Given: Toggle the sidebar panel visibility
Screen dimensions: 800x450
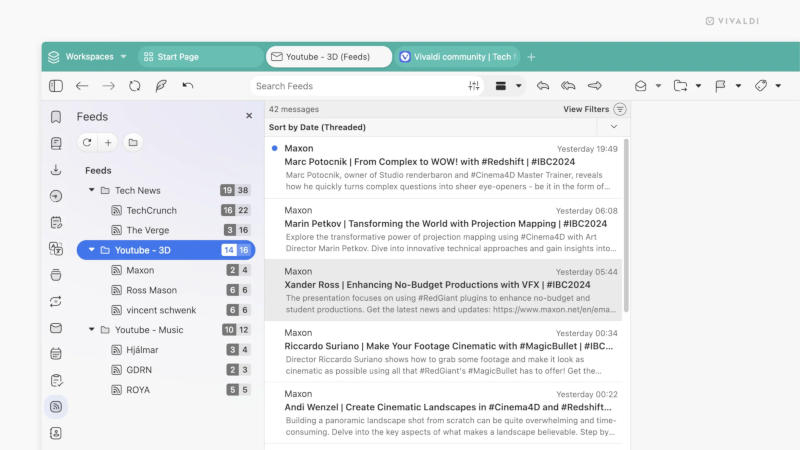Looking at the screenshot, I should coord(56,86).
